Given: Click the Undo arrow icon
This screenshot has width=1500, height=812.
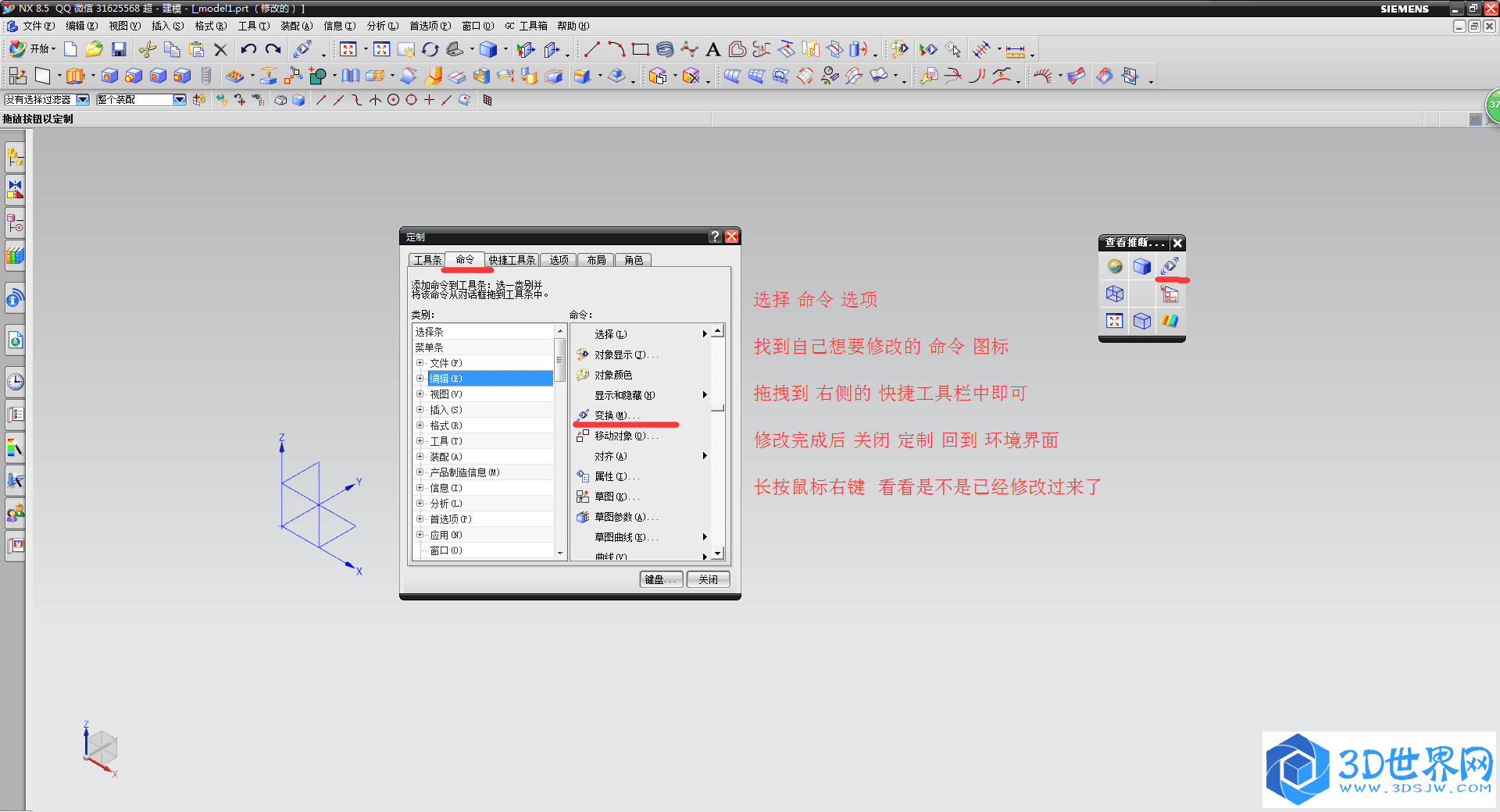Looking at the screenshot, I should click(x=248, y=50).
